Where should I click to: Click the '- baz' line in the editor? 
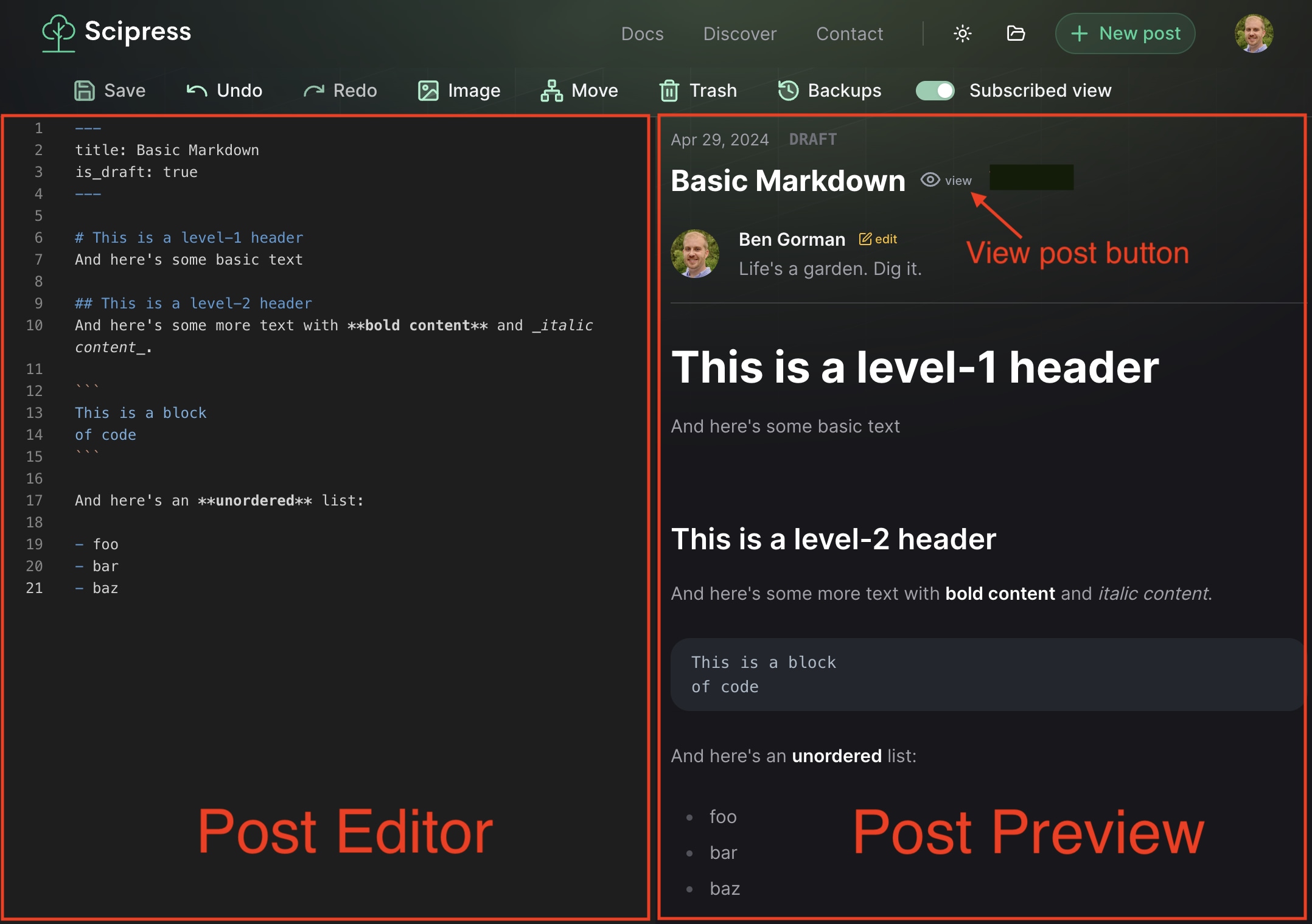97,588
